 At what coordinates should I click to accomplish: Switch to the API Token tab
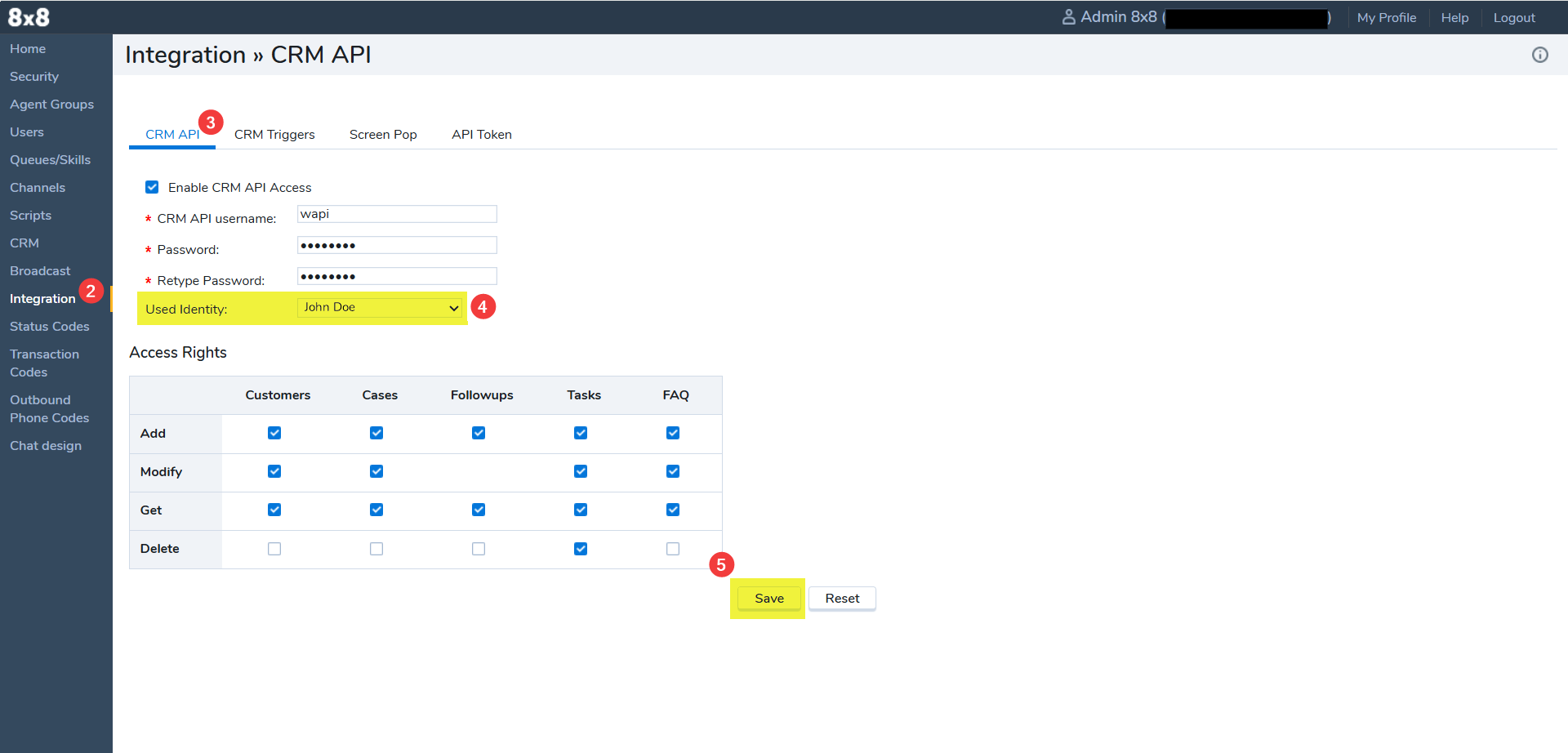(x=482, y=135)
